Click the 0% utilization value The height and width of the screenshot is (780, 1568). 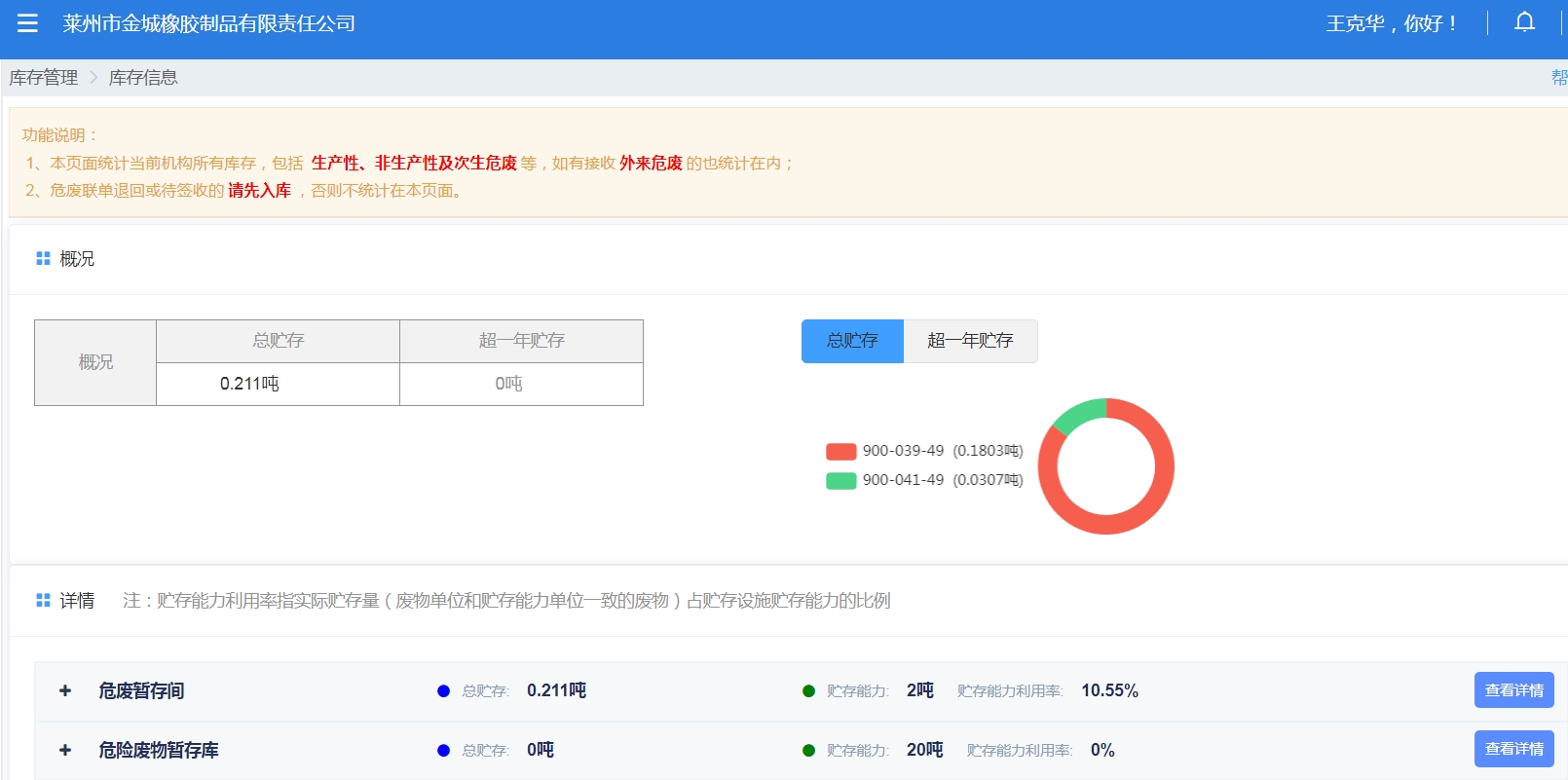[1102, 750]
